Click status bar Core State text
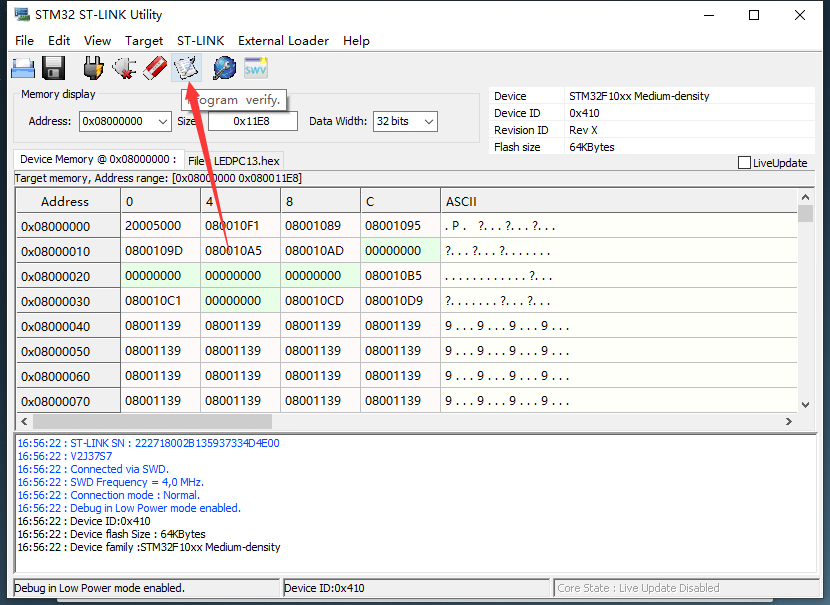The width and height of the screenshot is (830, 605). pyautogui.click(x=638, y=588)
